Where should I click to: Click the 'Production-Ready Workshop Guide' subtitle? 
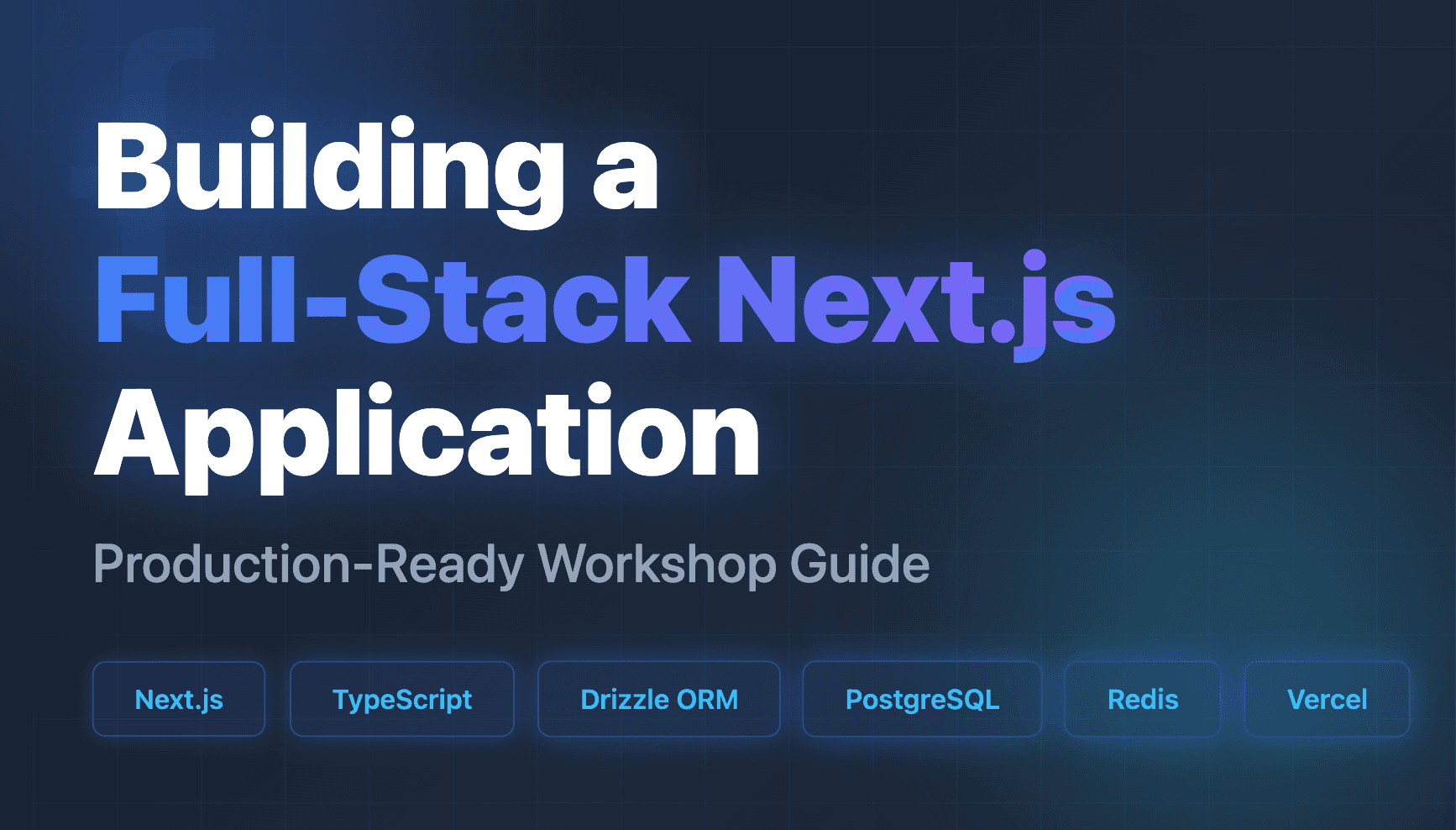click(x=512, y=565)
